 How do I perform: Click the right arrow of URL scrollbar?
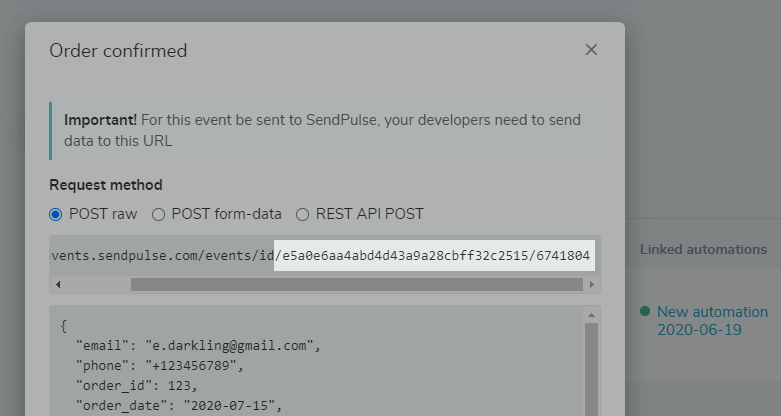pyautogui.click(x=593, y=284)
